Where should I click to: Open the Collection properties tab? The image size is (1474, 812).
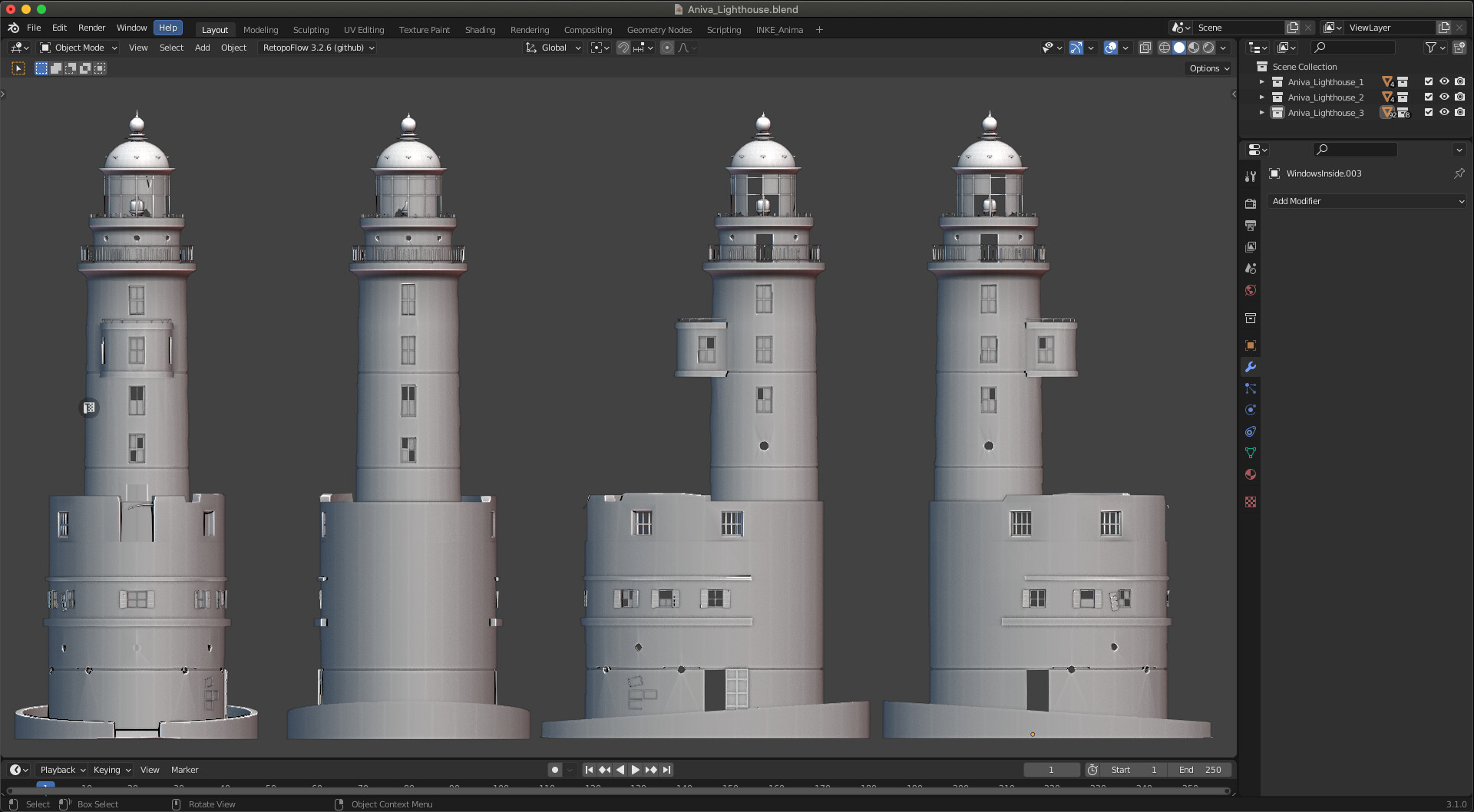(x=1251, y=318)
